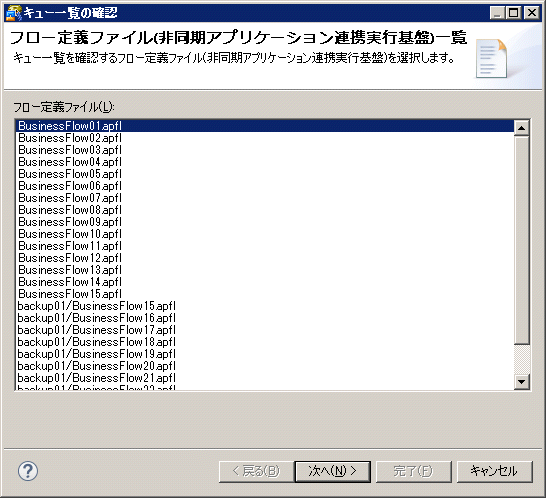Click the フロー定義ファイル(L): label

click(64, 107)
